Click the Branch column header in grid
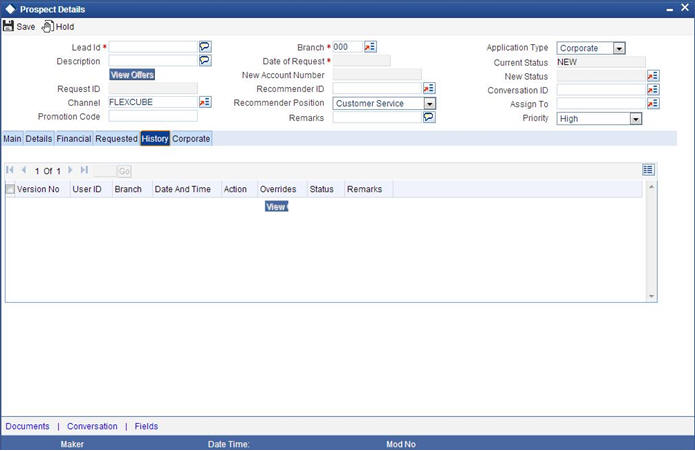Viewport: 695px width, 451px height. 128,189
